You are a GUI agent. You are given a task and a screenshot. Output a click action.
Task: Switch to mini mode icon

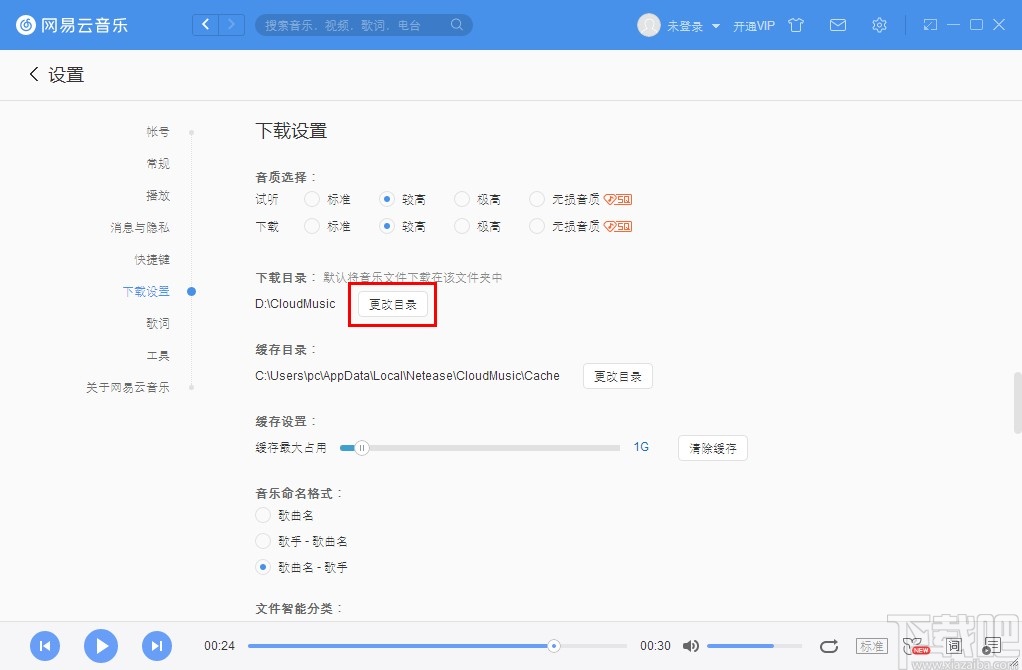pyautogui.click(x=930, y=25)
